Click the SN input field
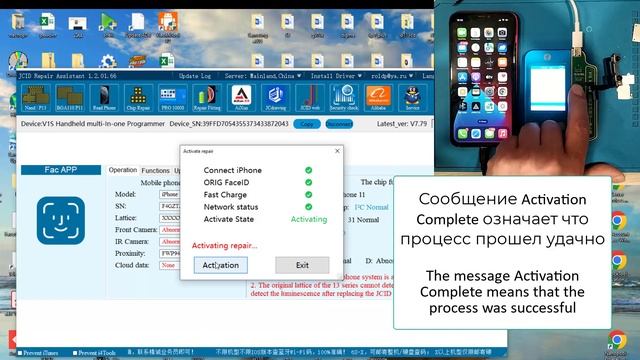The width and height of the screenshot is (640, 360). click(x=170, y=207)
